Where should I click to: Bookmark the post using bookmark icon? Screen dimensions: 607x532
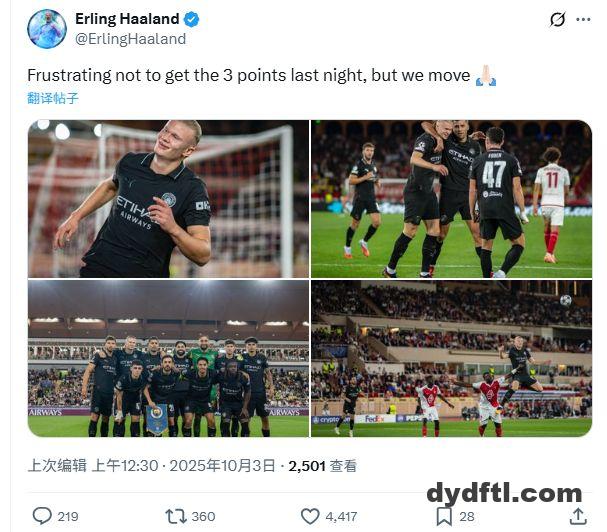point(444,516)
